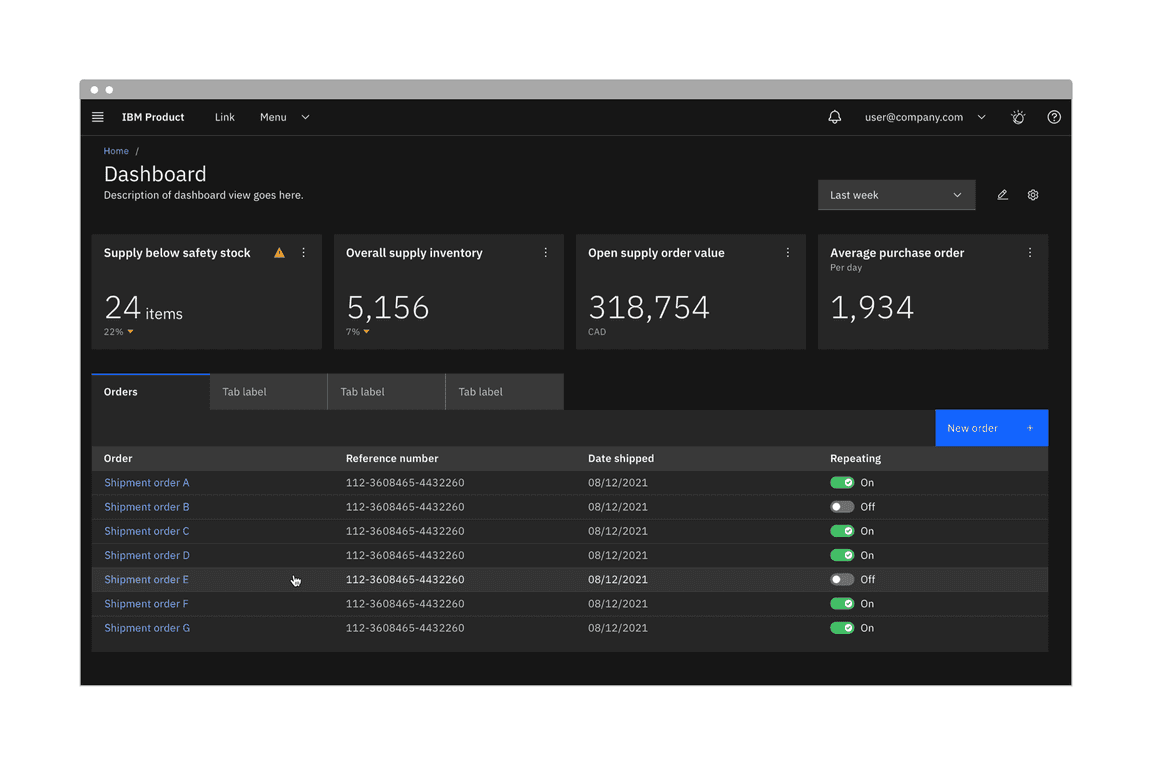Turn off repeating for Shipment order A
The height and width of the screenshot is (767, 1152).
pos(842,482)
